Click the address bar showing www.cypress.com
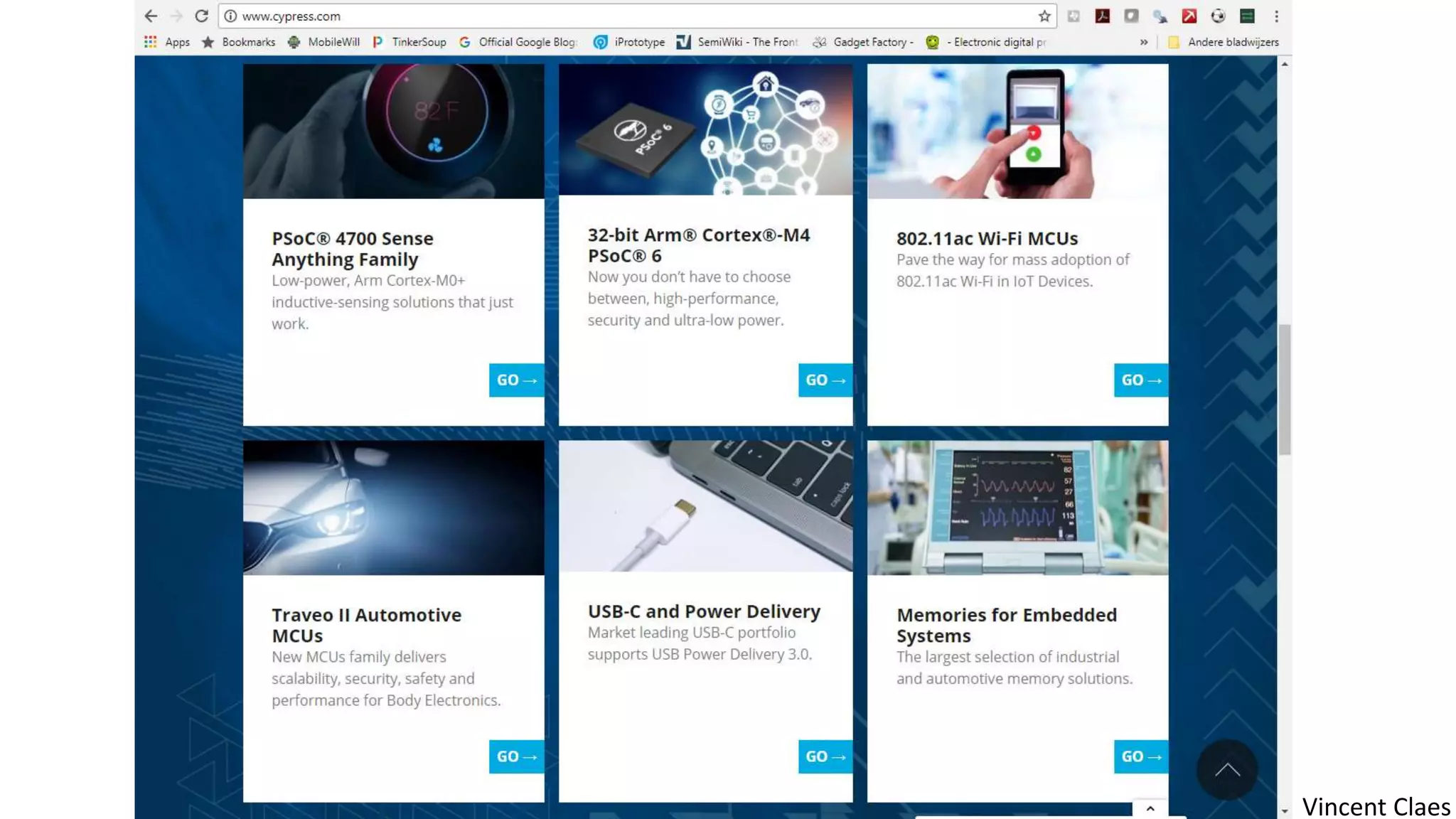 coord(626,16)
